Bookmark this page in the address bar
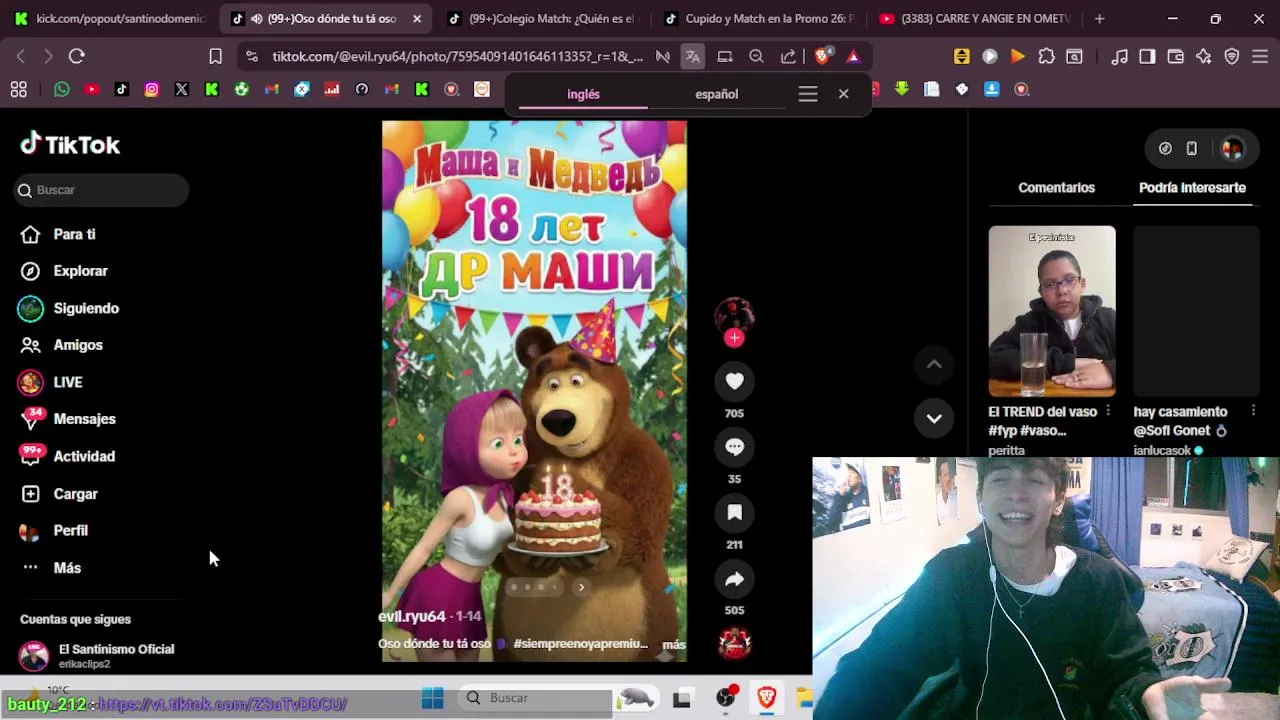Screen dimensions: 1280x720 (215, 56)
